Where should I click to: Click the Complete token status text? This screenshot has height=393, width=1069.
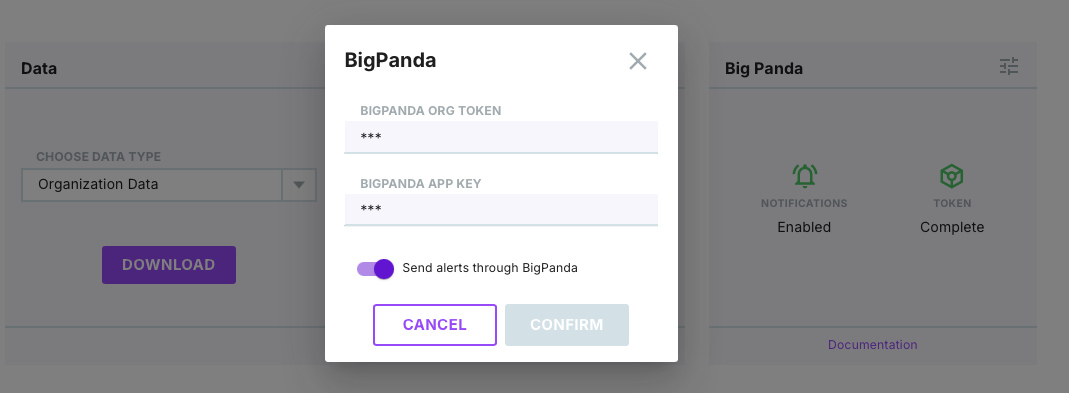pos(952,227)
